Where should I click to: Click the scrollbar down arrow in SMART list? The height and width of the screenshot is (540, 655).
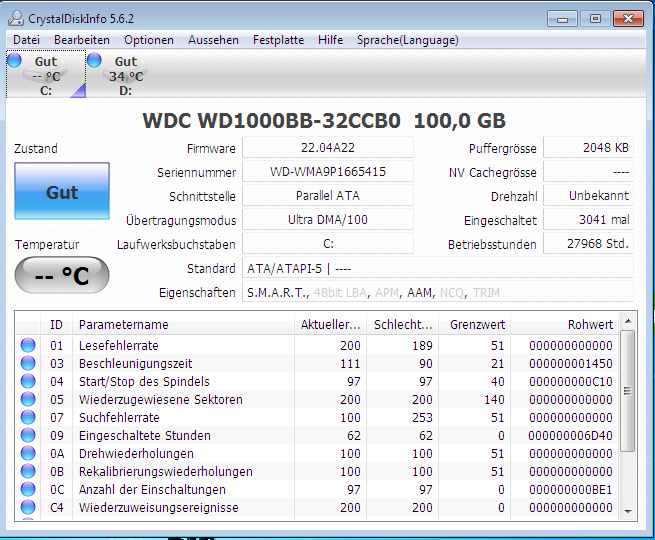[x=628, y=511]
